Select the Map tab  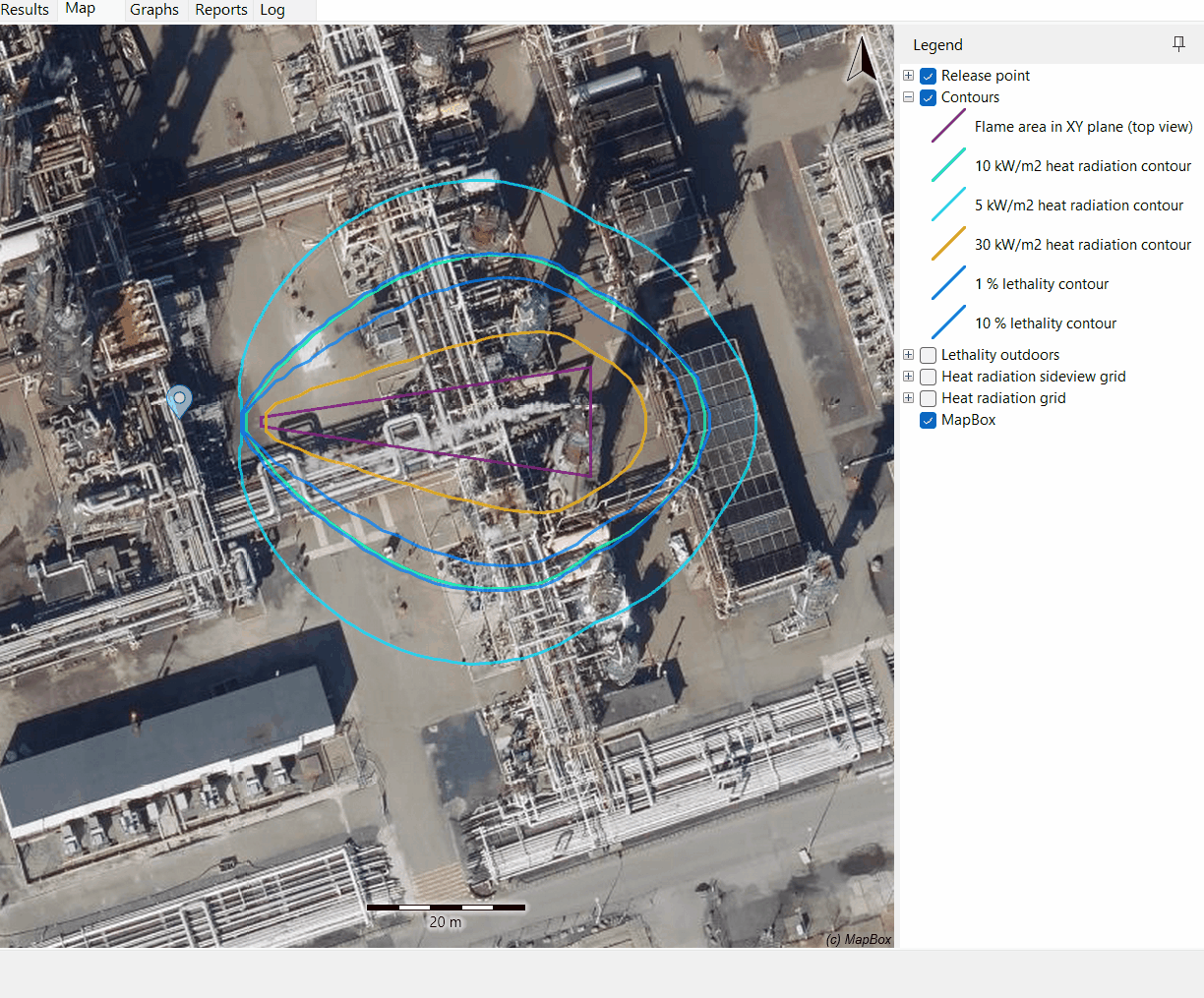pos(81,9)
